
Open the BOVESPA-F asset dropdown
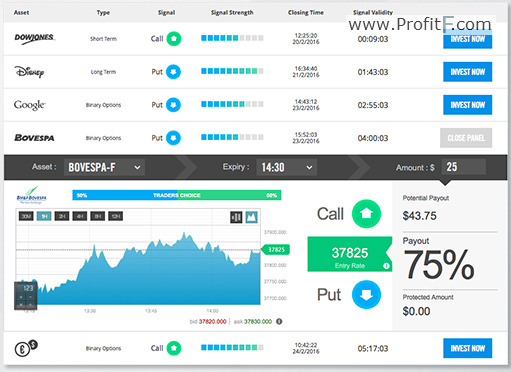coord(104,167)
